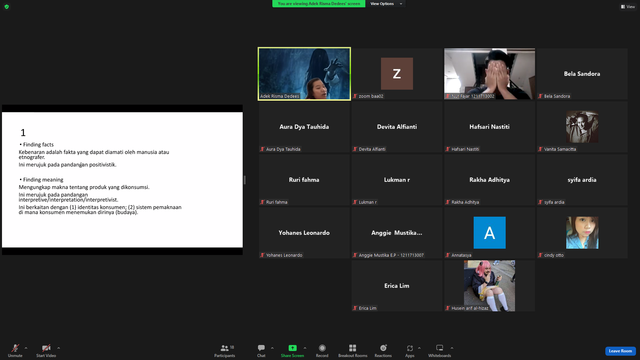The height and width of the screenshot is (360, 640).
Task: Click muted mic icon on Aura Dya Tauhida label
Action: [x=262, y=149]
